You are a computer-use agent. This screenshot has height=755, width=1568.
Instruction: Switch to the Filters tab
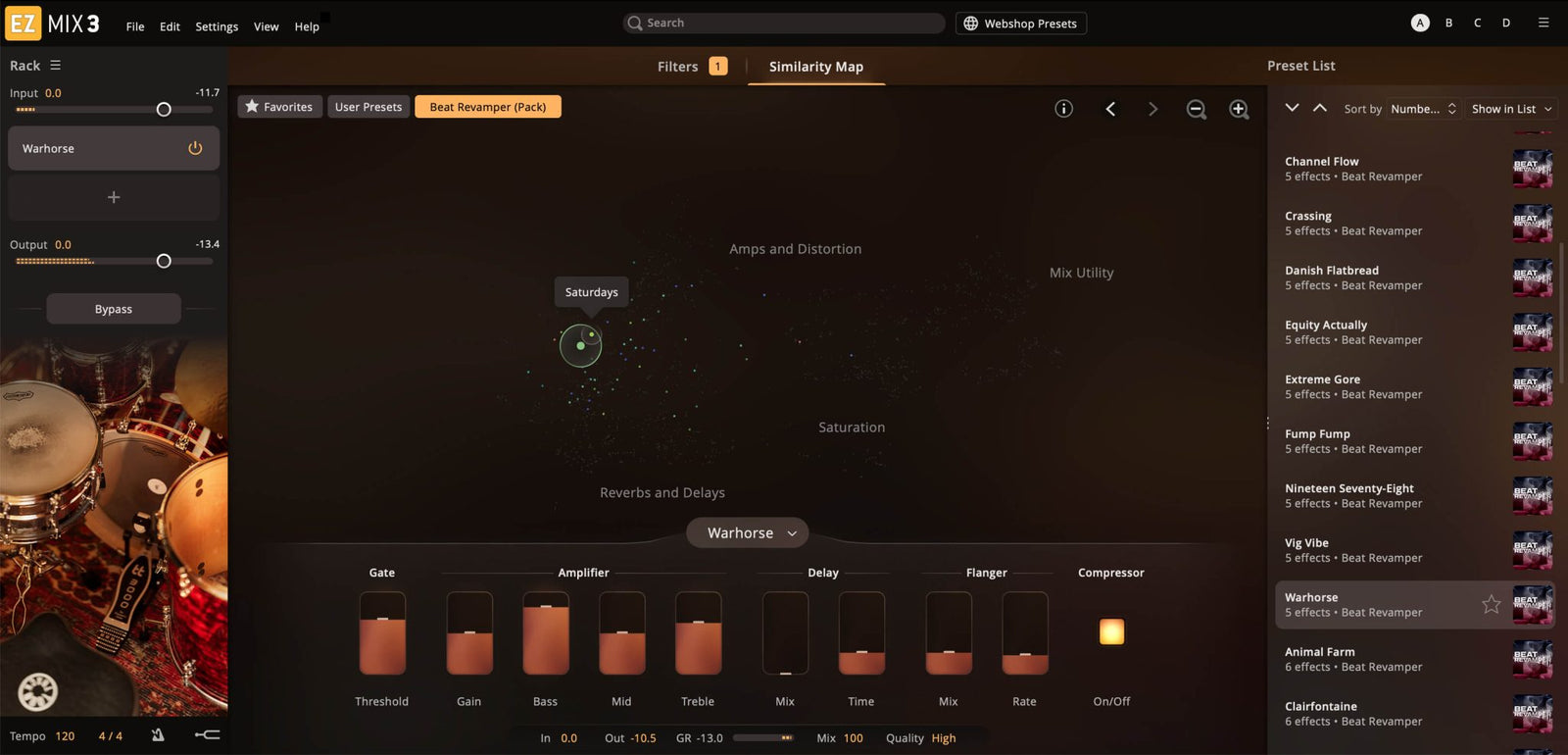[x=678, y=66]
